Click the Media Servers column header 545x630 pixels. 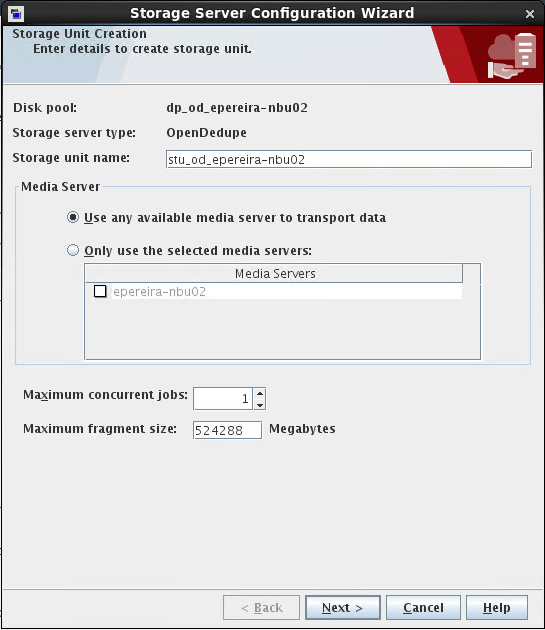click(x=274, y=274)
